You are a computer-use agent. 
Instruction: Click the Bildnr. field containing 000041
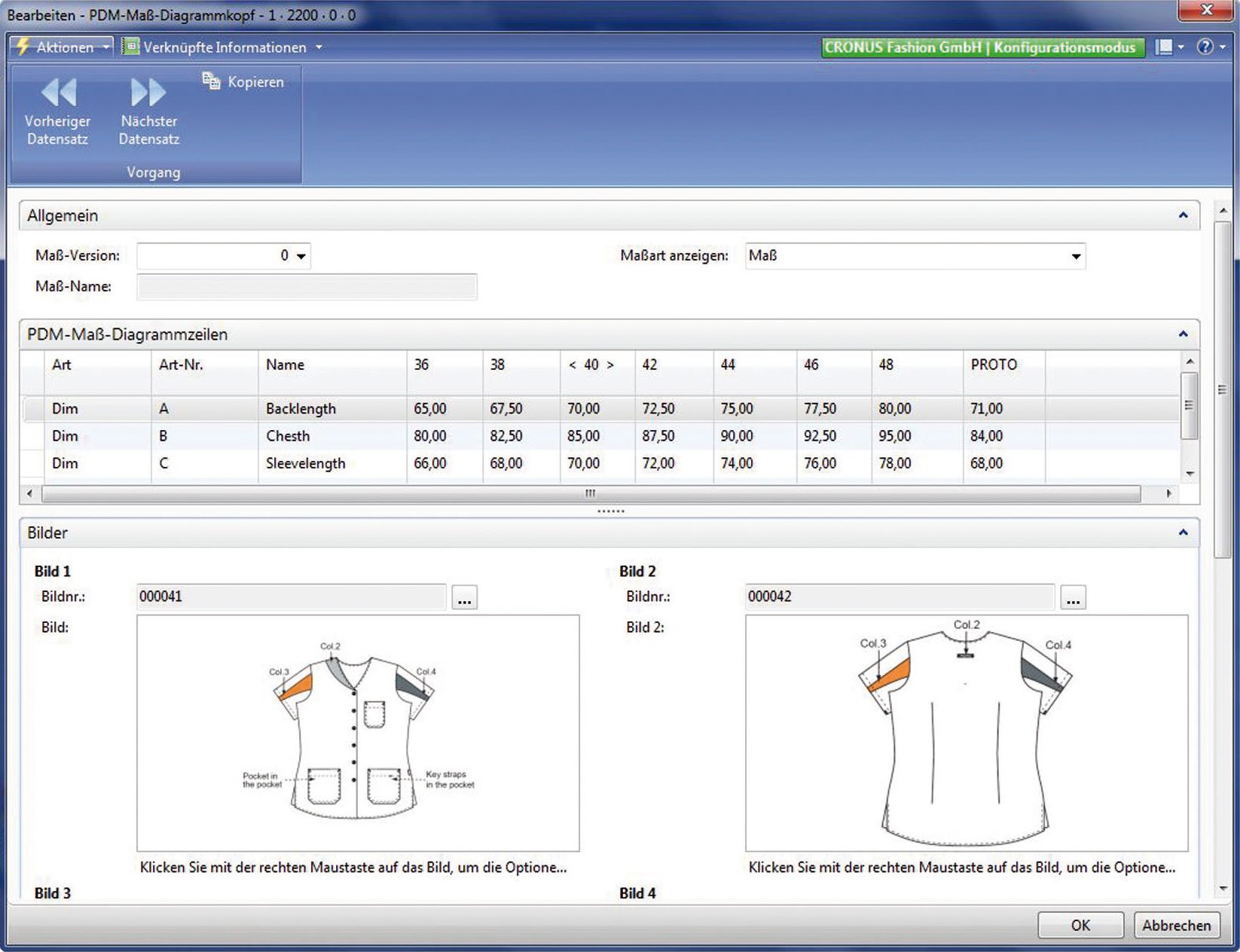pos(292,597)
